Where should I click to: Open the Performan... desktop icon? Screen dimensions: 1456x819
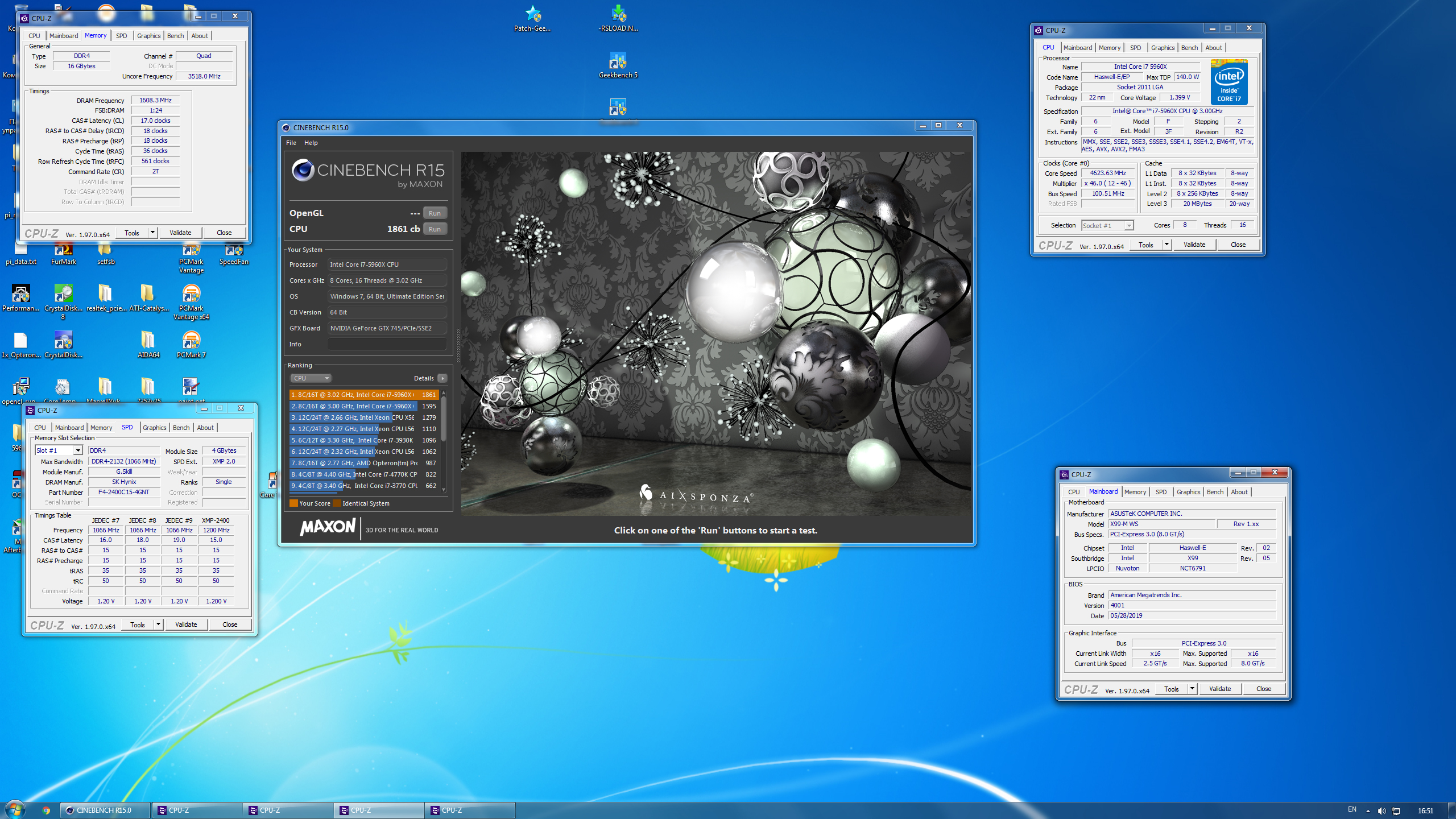[20, 298]
